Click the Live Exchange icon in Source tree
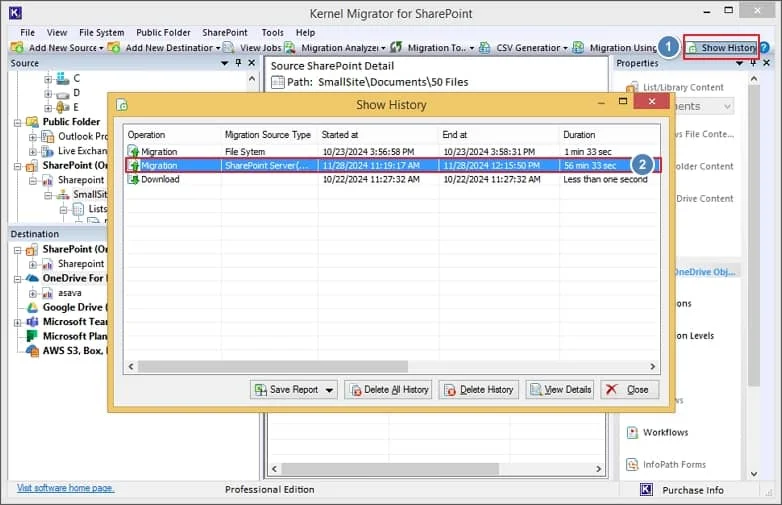 (x=48, y=151)
